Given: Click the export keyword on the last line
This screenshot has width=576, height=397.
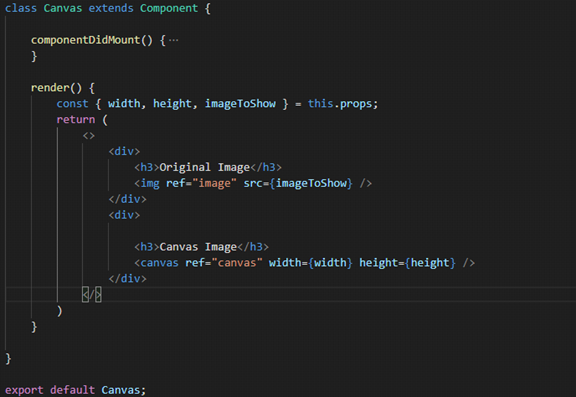Looking at the screenshot, I should 24,390.
